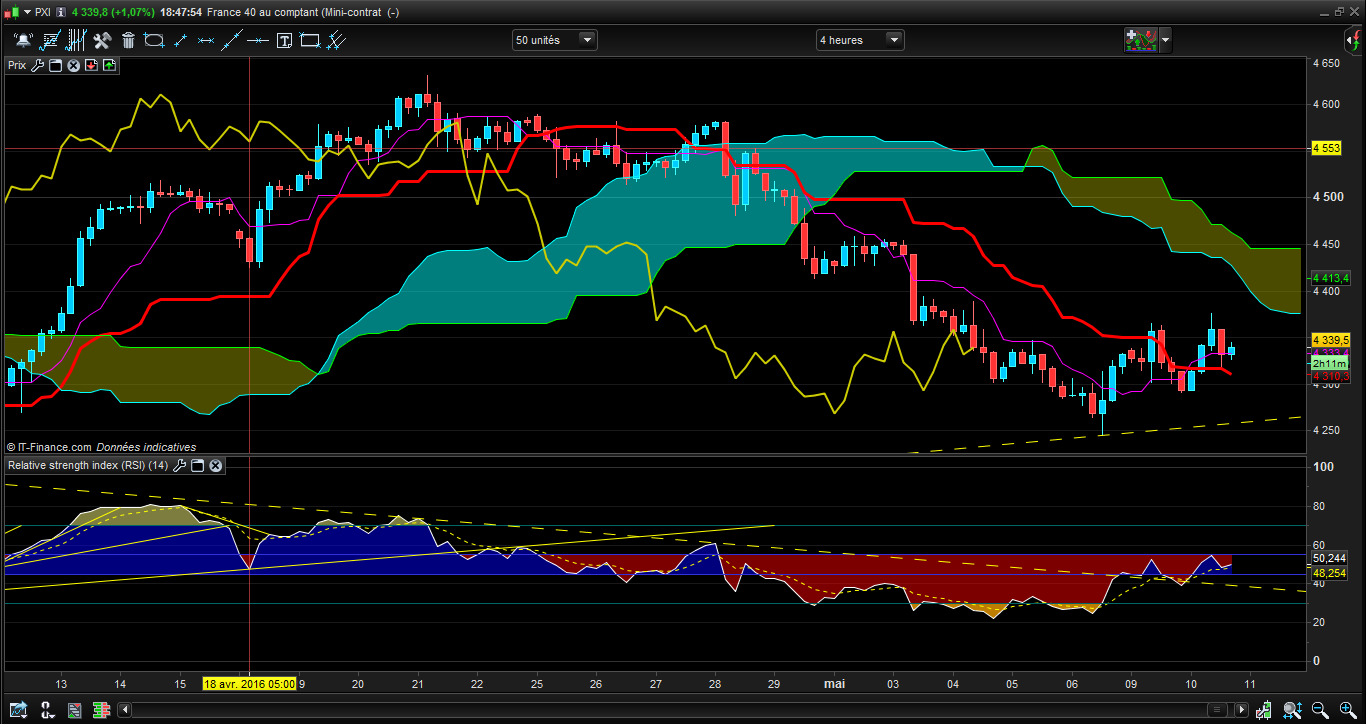Image resolution: width=1366 pixels, height=724 pixels.
Task: Click the RSI value 48,254 label
Action: tap(1330, 573)
